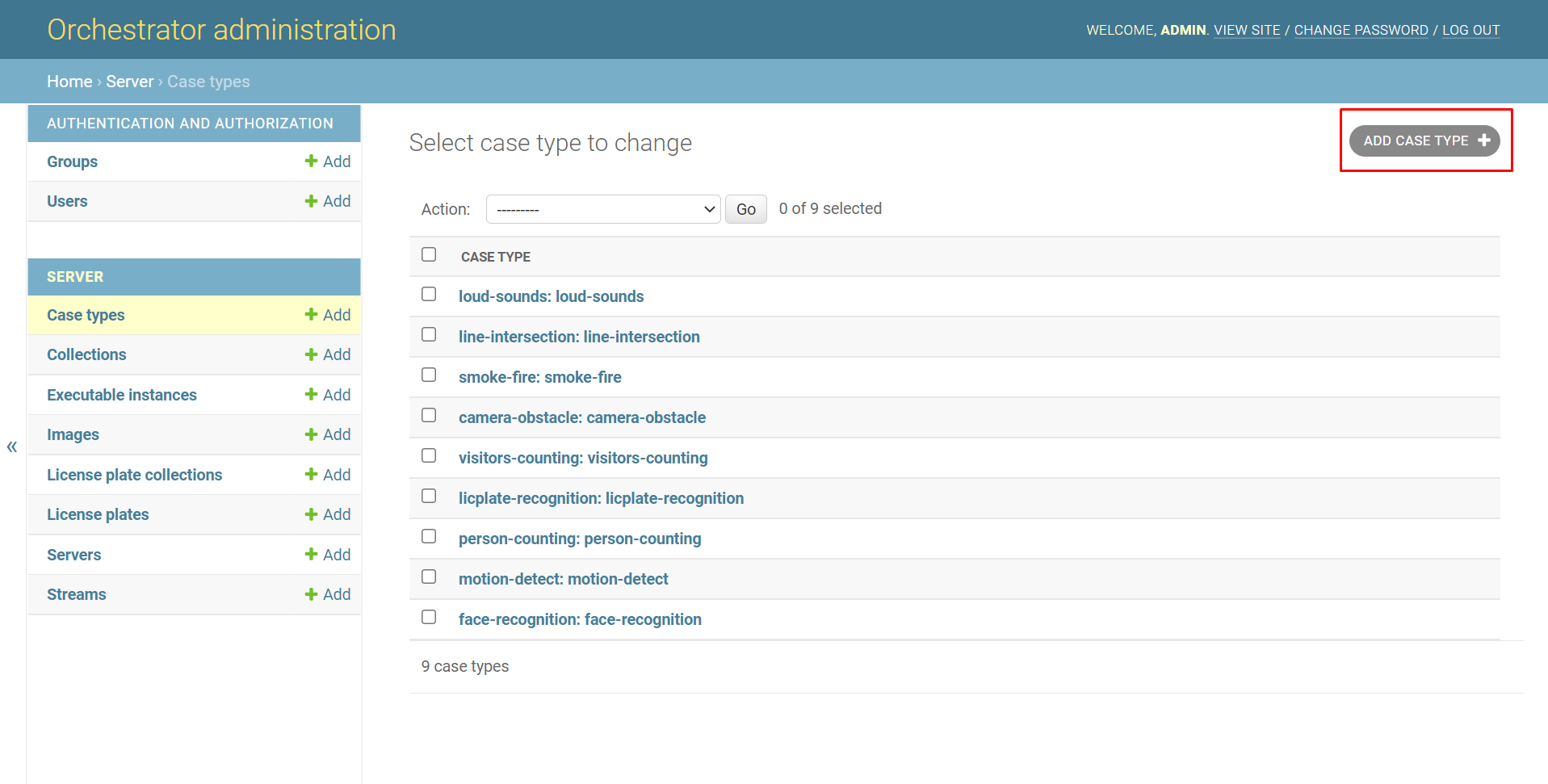The width and height of the screenshot is (1548, 784).
Task: Click the plus Add icon next to Groups
Action: (x=311, y=161)
